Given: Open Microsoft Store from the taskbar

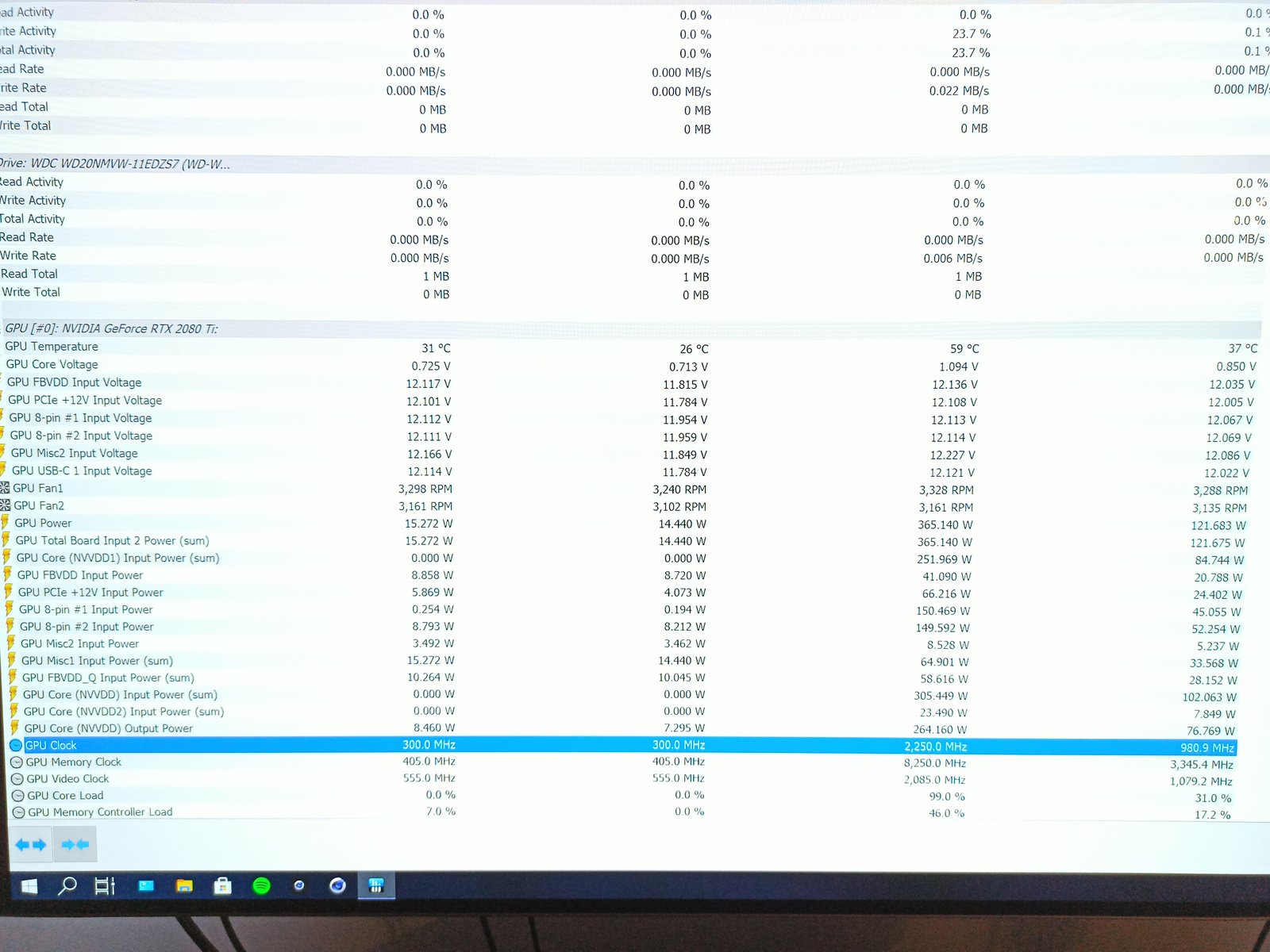Looking at the screenshot, I should click(x=223, y=886).
